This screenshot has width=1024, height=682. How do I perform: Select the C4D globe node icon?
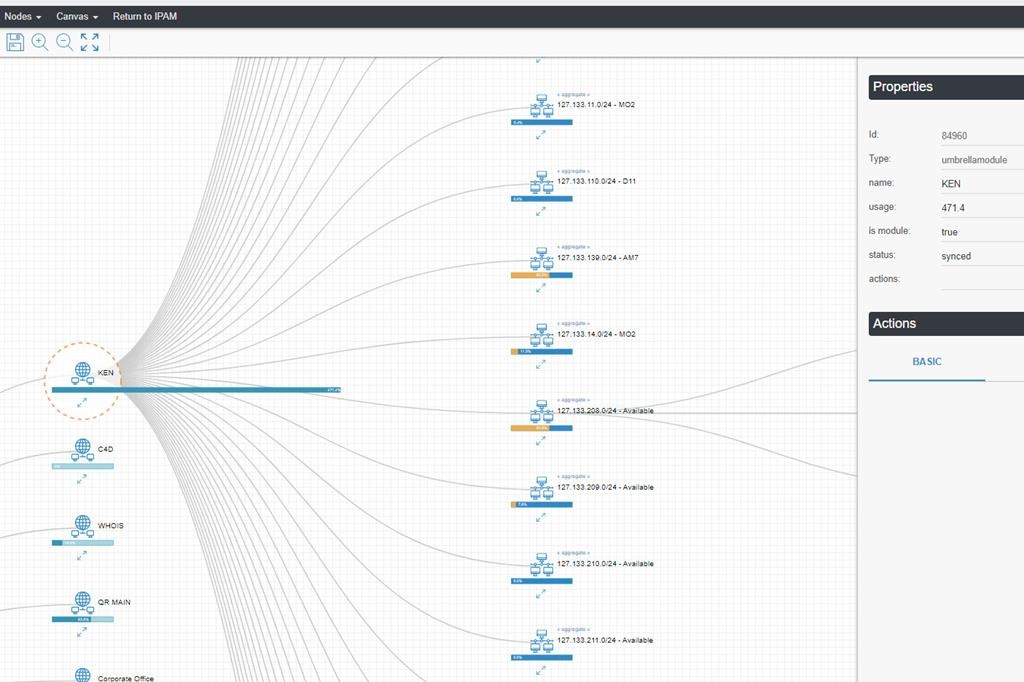(x=82, y=449)
